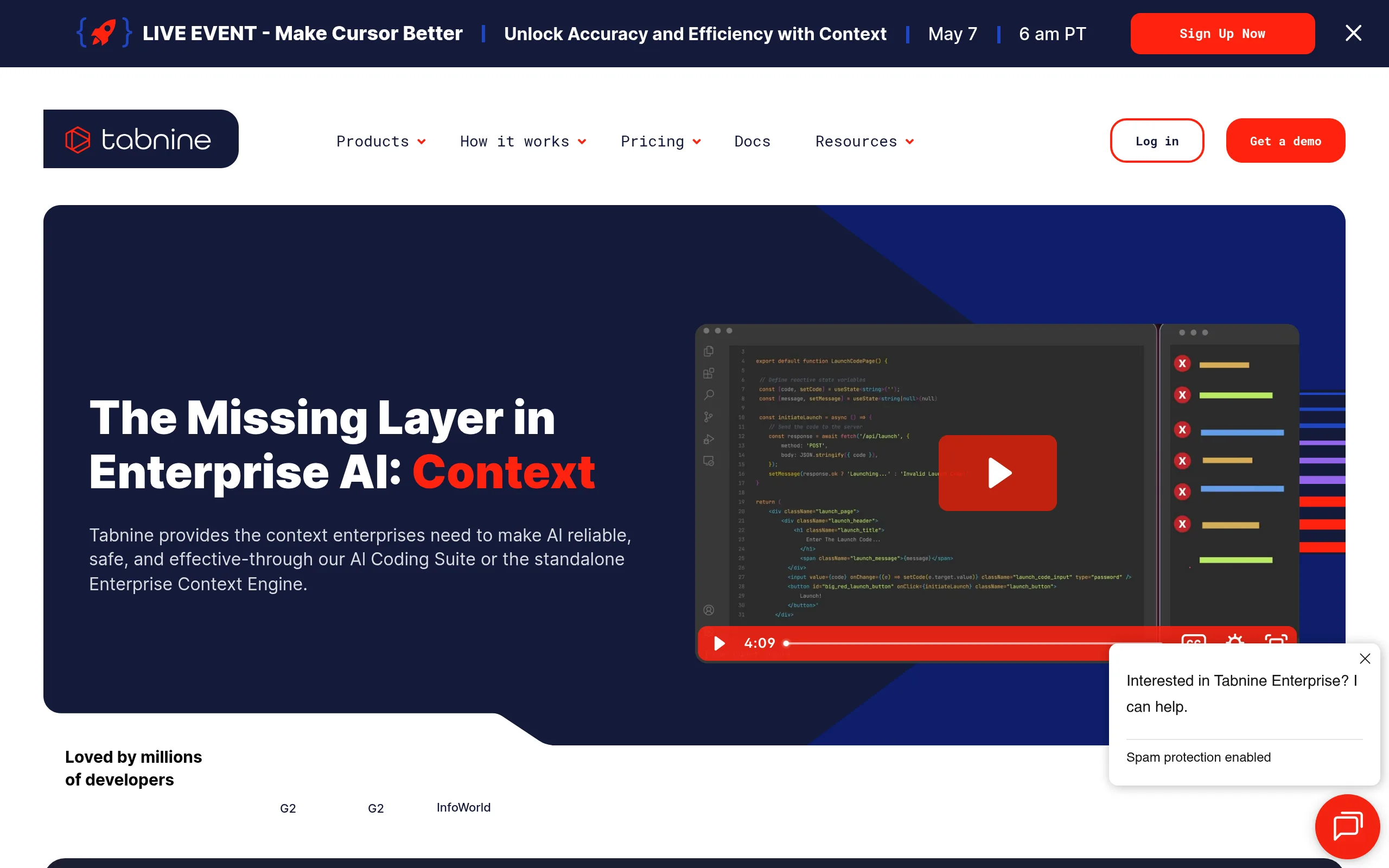Screen dimensions: 1389x868
Task: Open video settings gear
Action: click(1234, 640)
